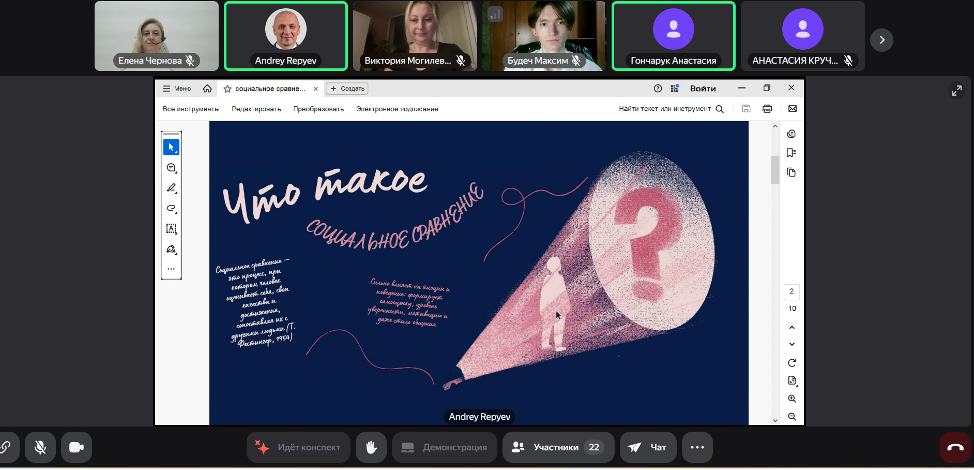Click the rotate page icon in right sidebar
The width and height of the screenshot is (974, 470).
(x=792, y=362)
